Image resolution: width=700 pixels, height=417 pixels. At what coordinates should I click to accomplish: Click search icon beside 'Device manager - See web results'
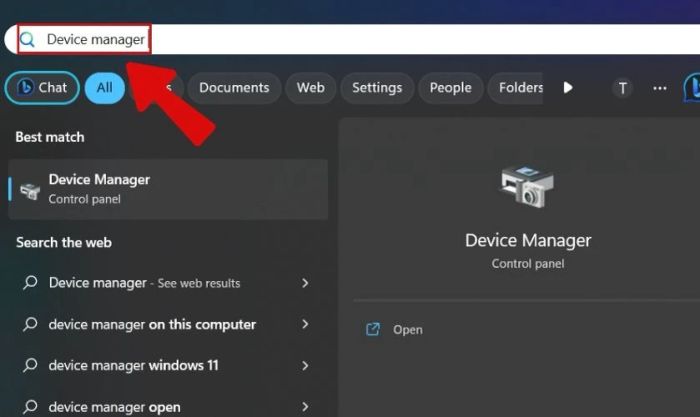(x=30, y=283)
